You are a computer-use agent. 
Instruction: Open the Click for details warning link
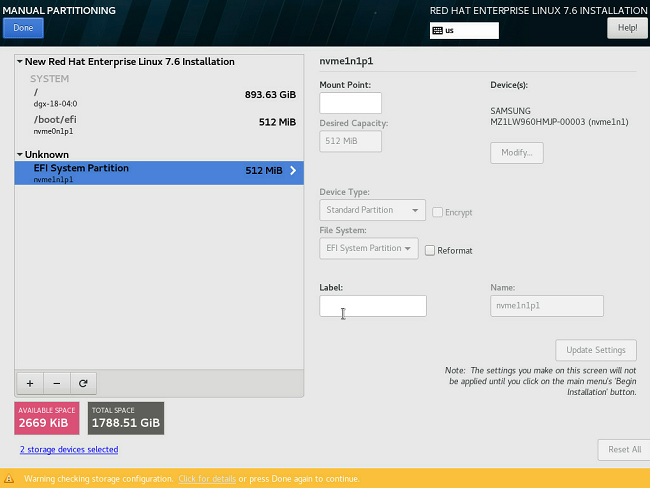click(x=207, y=479)
